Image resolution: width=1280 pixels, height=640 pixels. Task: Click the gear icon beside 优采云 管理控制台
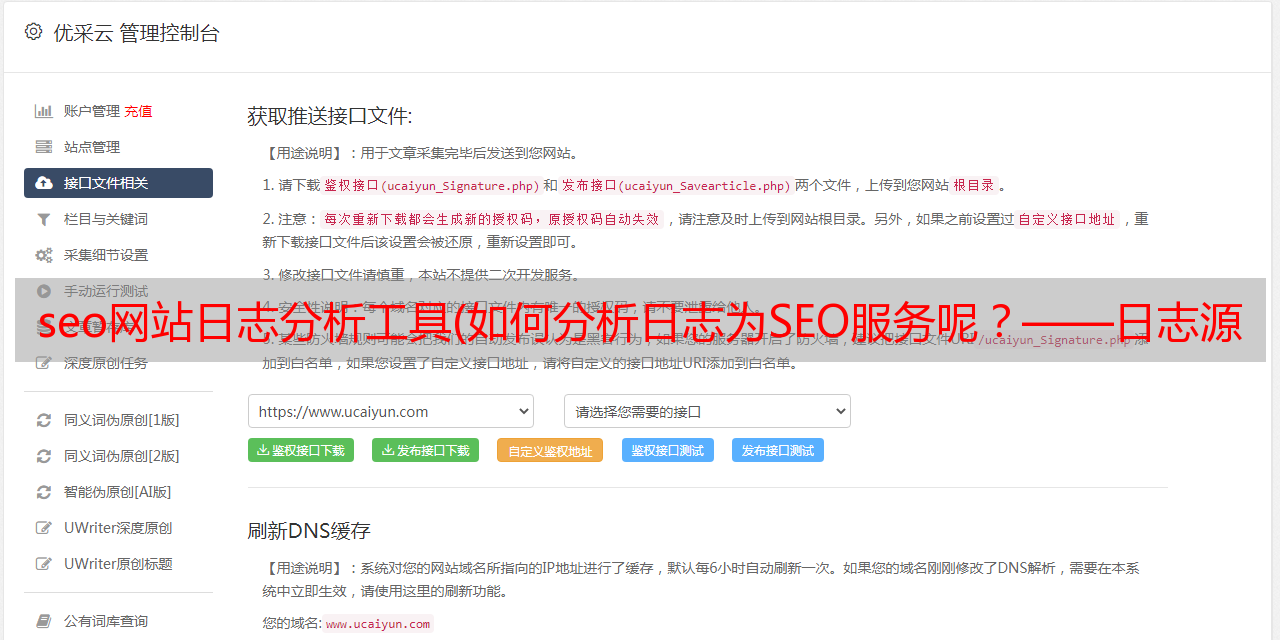click(33, 32)
